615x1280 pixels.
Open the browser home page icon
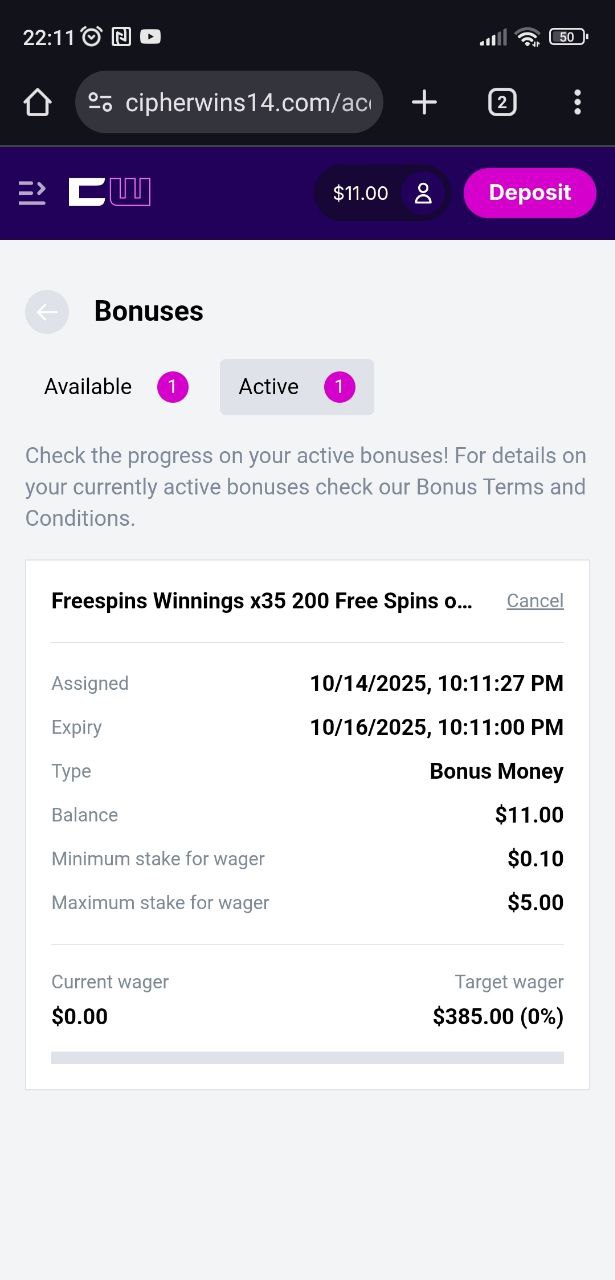[x=37, y=102]
